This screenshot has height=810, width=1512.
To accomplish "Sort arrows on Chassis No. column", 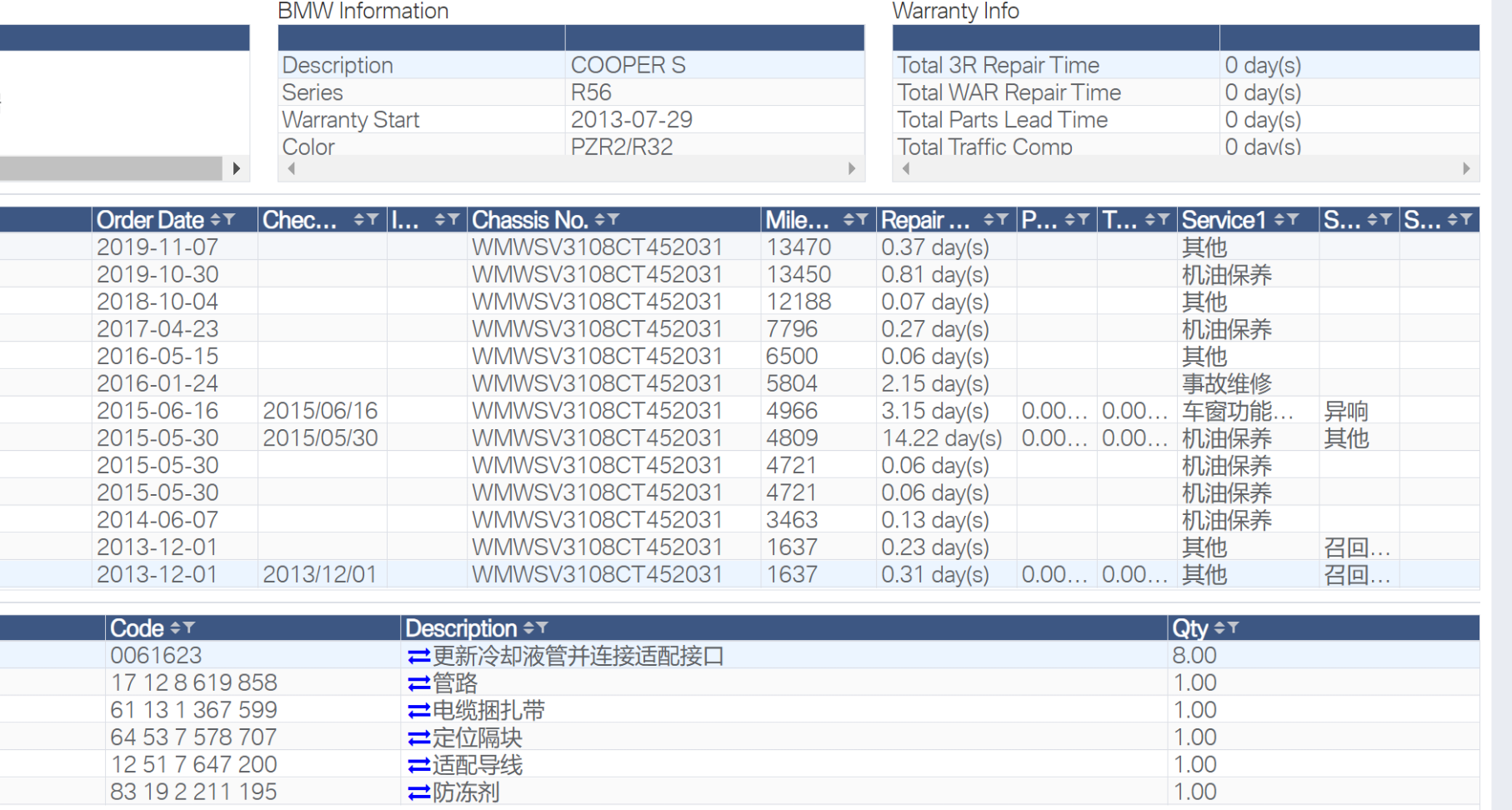I will (600, 220).
